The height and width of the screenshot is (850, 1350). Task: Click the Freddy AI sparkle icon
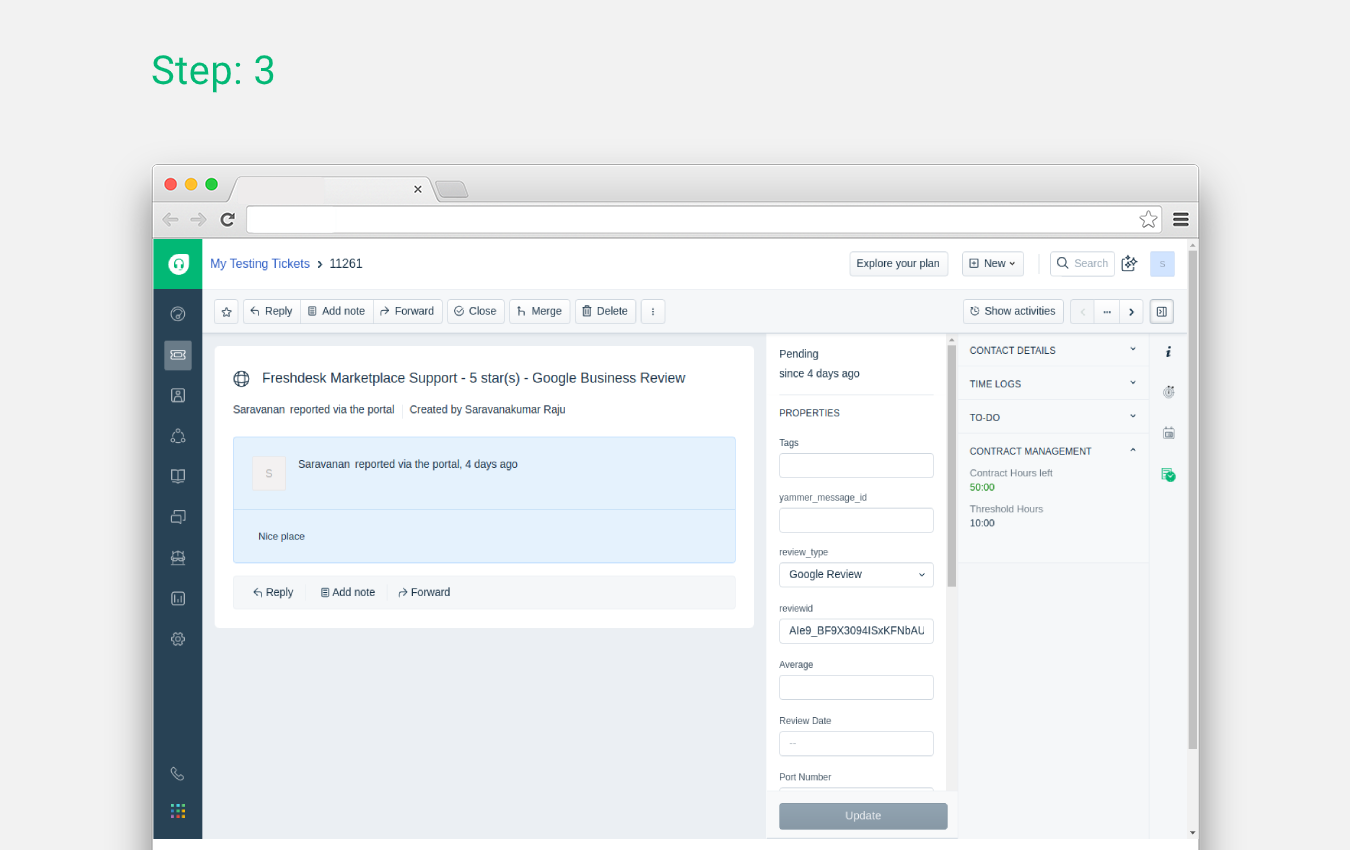click(x=1129, y=263)
